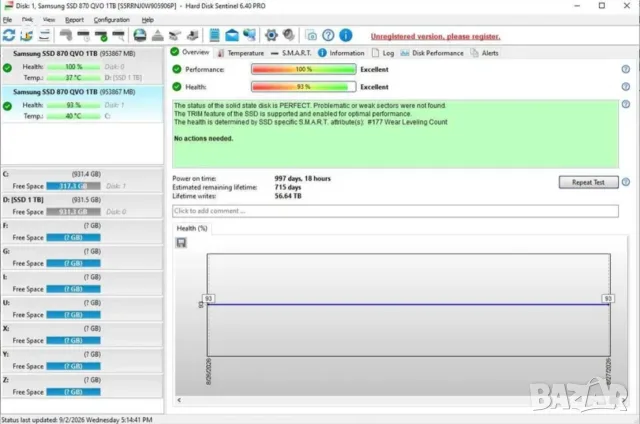Click the gray disk test icon left of the clock disk
This screenshot has width=640, height=424.
[66, 36]
